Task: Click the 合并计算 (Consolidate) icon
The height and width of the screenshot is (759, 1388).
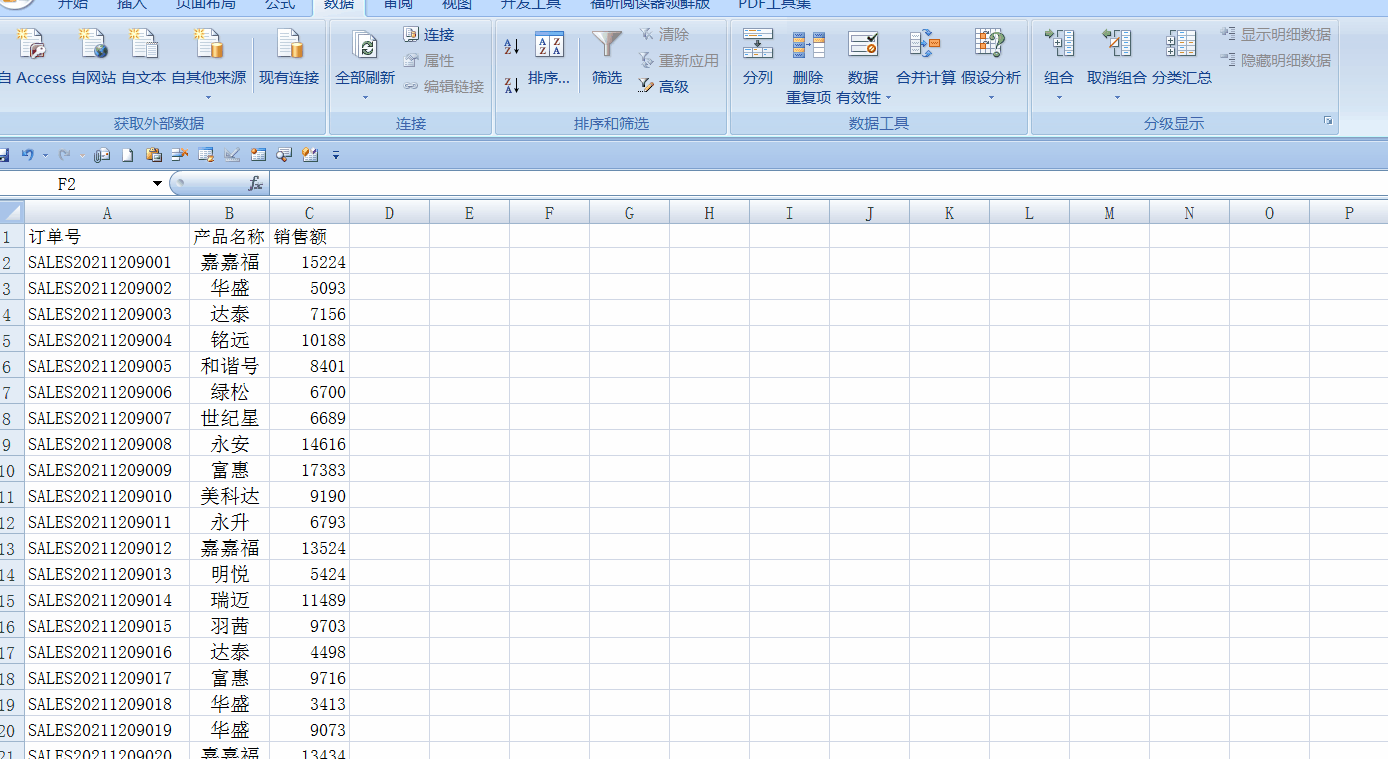Action: point(925,45)
